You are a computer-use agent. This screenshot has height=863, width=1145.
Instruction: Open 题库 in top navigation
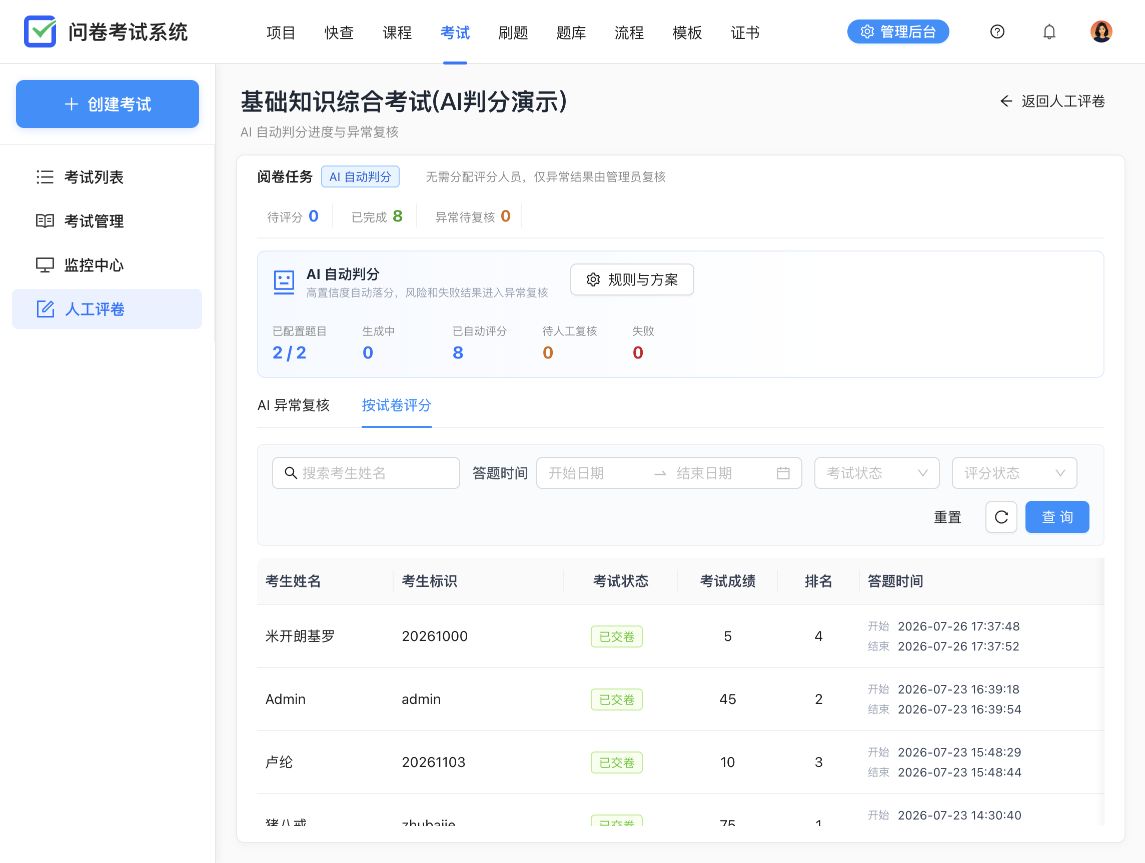click(x=571, y=33)
